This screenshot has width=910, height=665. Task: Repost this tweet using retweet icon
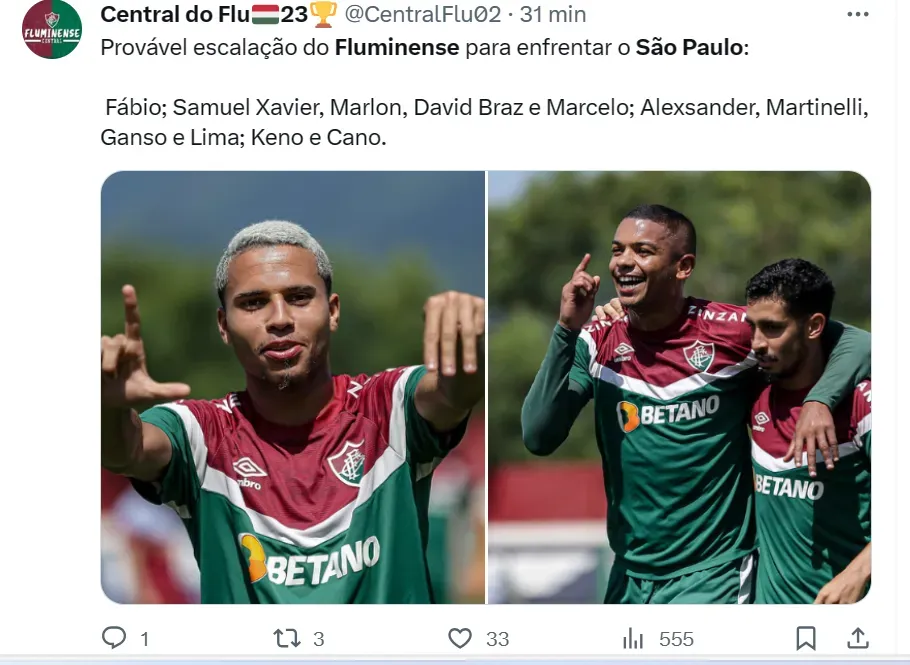coord(287,638)
